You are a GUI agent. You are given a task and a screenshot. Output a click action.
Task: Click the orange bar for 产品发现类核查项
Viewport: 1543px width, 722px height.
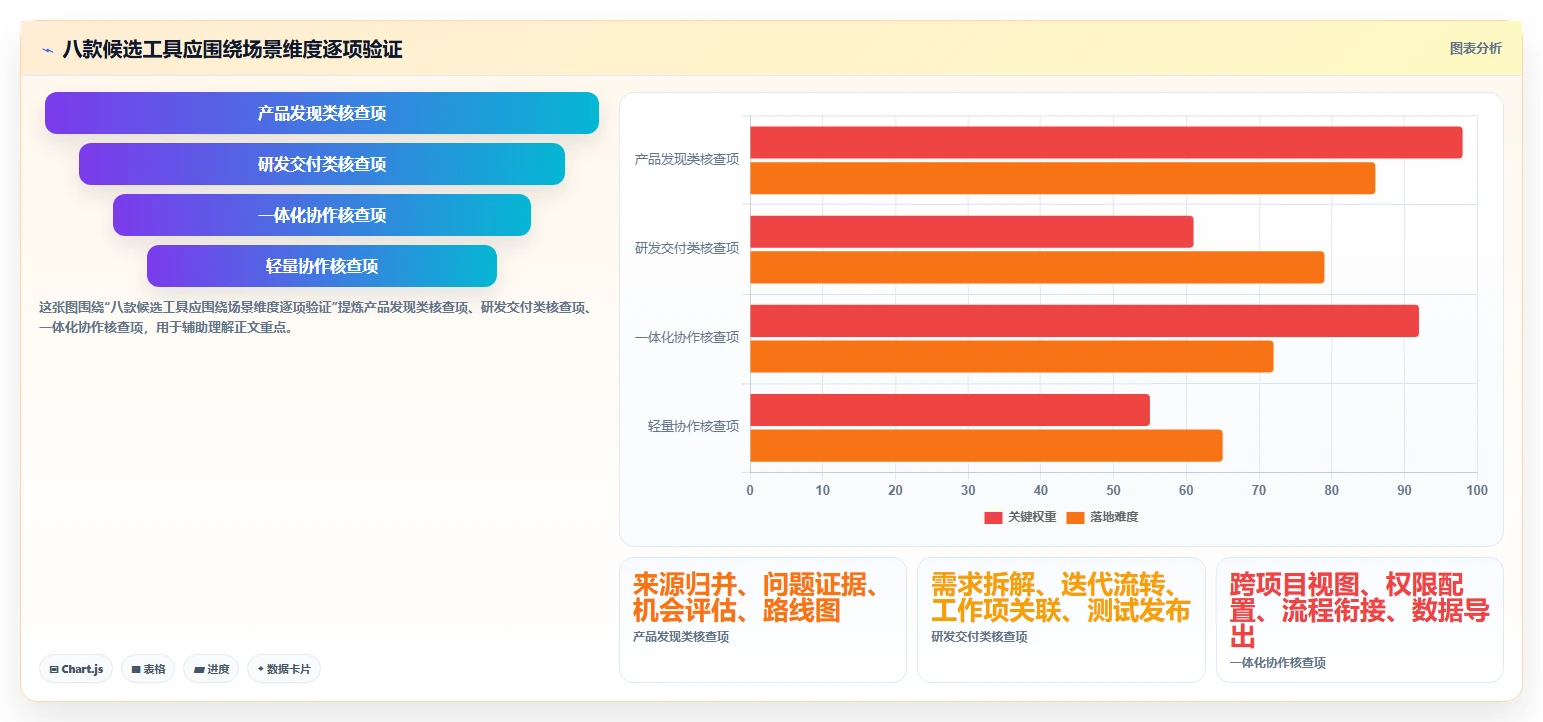pyautogui.click(x=1062, y=178)
